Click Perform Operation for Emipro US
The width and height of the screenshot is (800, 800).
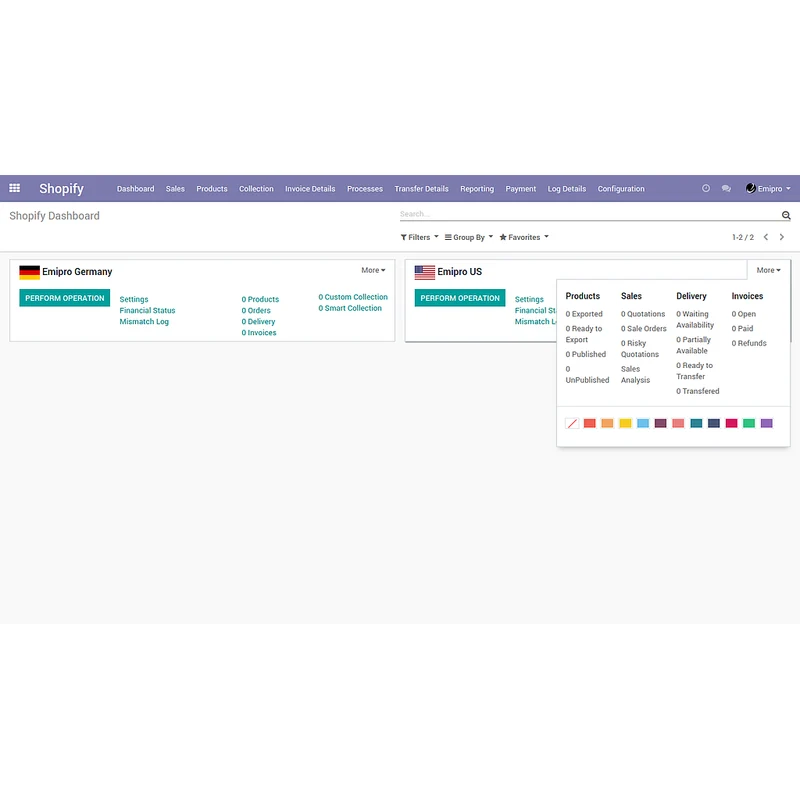460,298
